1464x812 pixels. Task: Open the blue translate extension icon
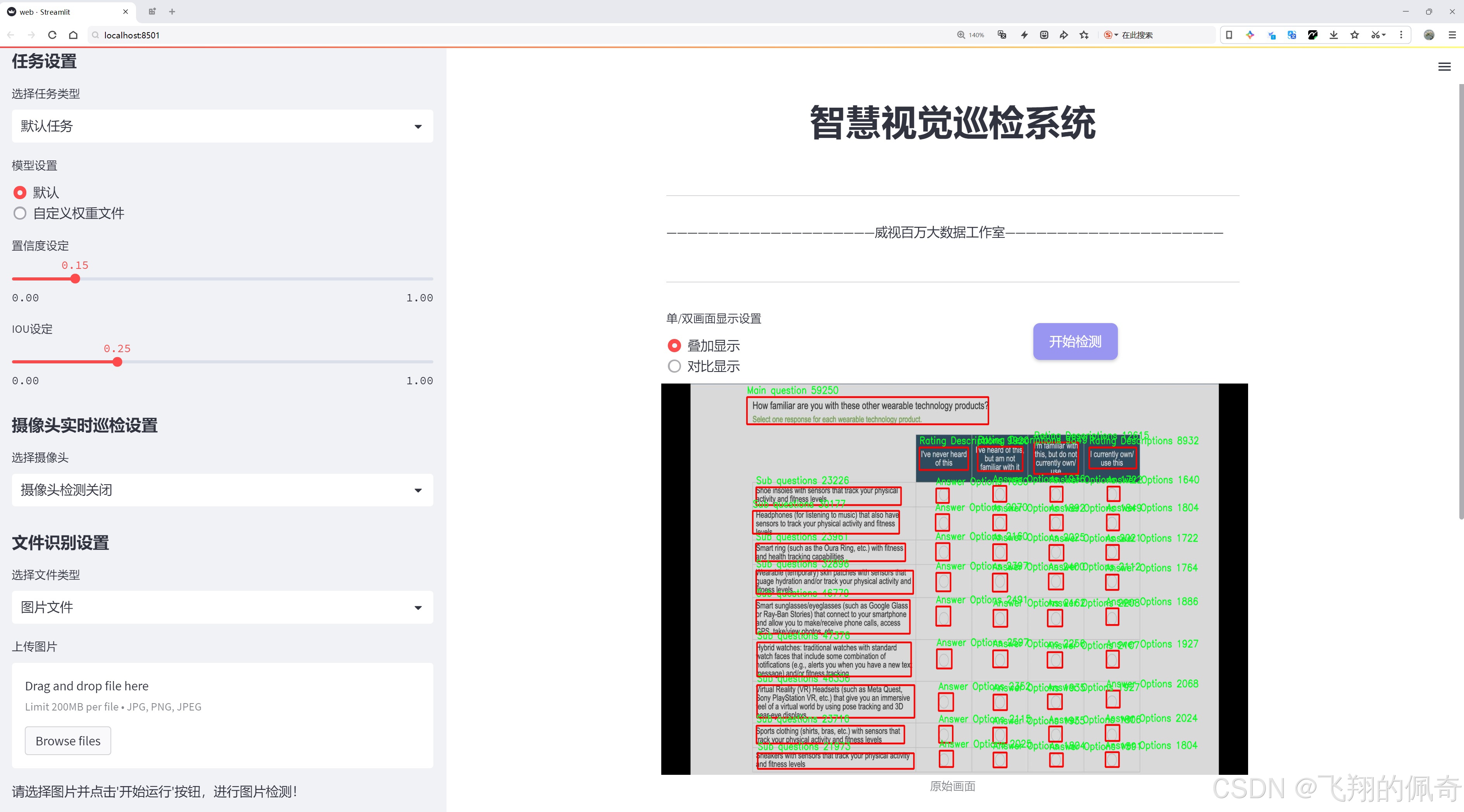click(x=1292, y=34)
